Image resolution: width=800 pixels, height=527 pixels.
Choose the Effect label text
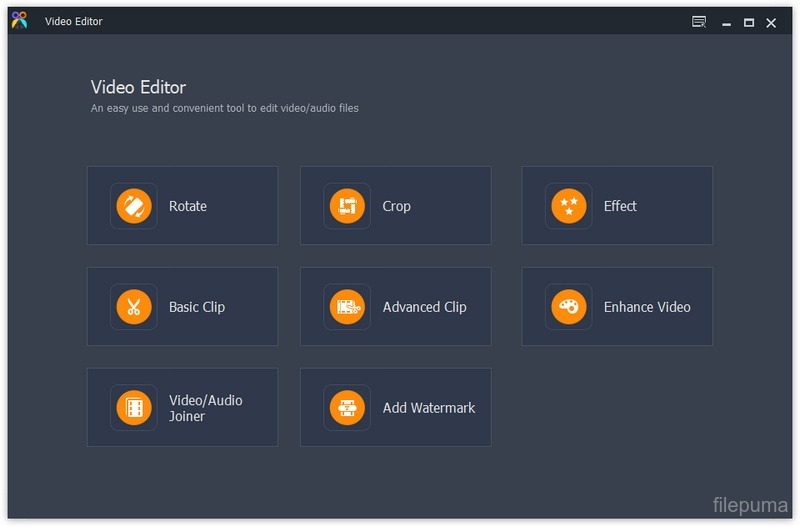click(x=620, y=206)
